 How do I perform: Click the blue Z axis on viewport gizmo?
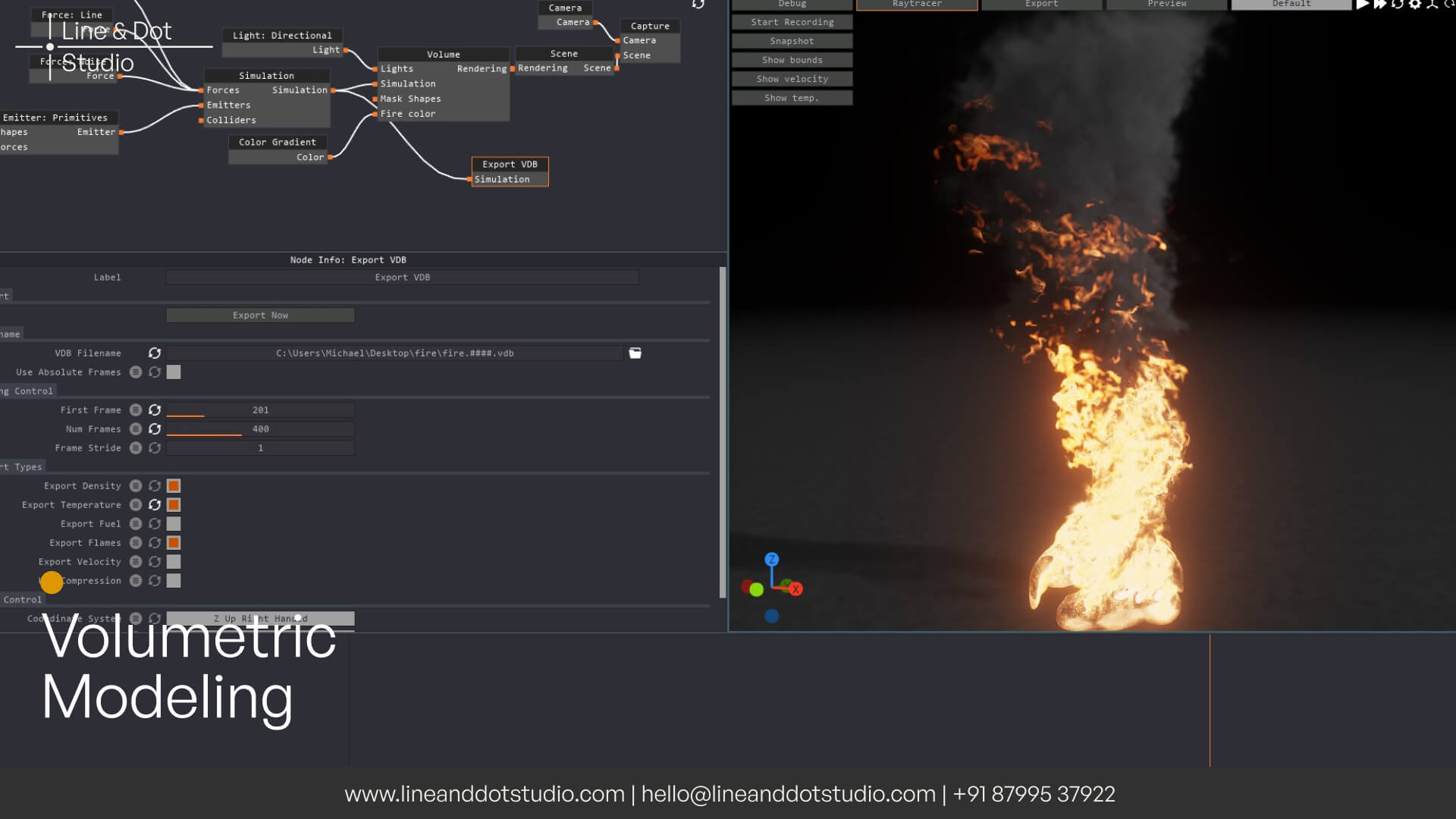point(771,560)
